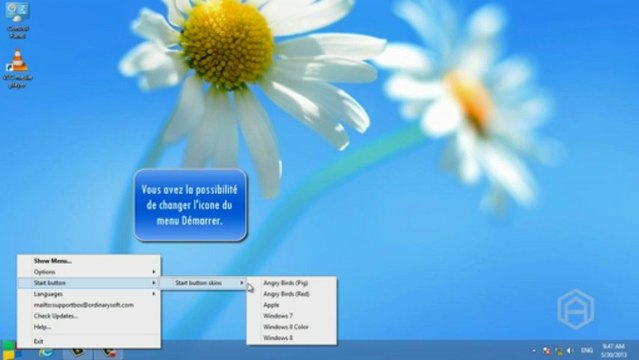Open the clock showing 9:47 AM
This screenshot has width=639, height=360.
tap(614, 351)
